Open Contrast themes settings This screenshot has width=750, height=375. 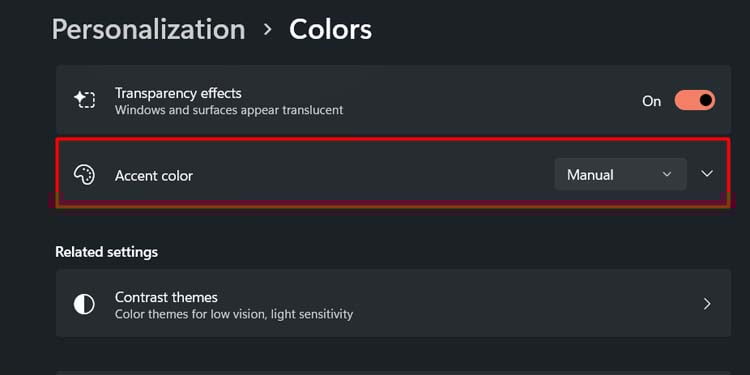393,303
